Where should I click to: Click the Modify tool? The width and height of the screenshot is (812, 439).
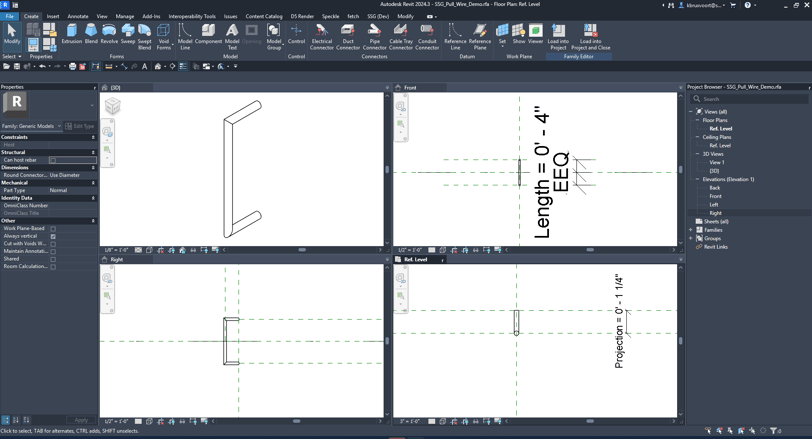point(11,34)
